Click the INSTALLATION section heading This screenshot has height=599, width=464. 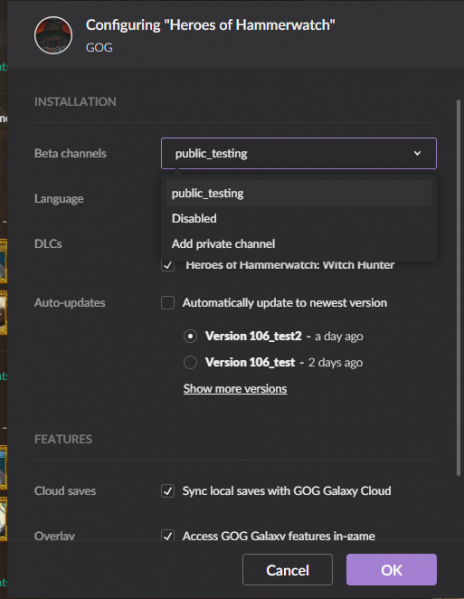click(75, 102)
